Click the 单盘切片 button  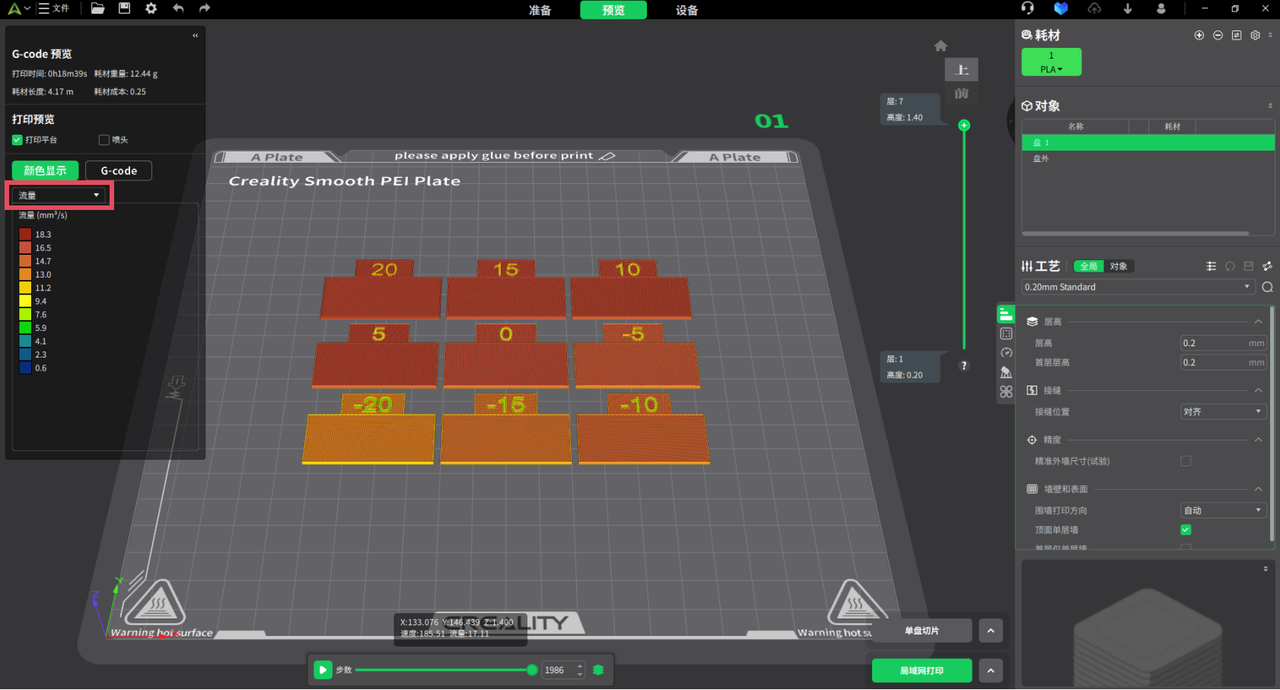pyautogui.click(x=921, y=631)
